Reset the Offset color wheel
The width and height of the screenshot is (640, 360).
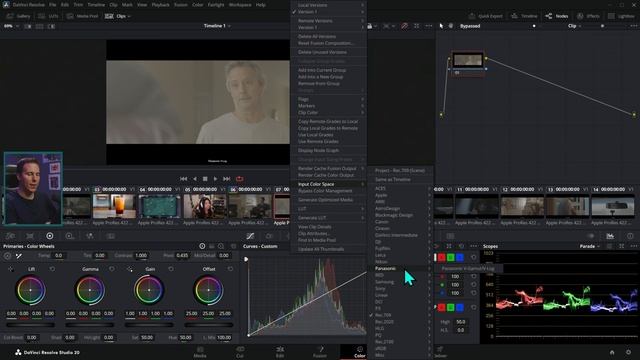pyautogui.click(x=231, y=269)
